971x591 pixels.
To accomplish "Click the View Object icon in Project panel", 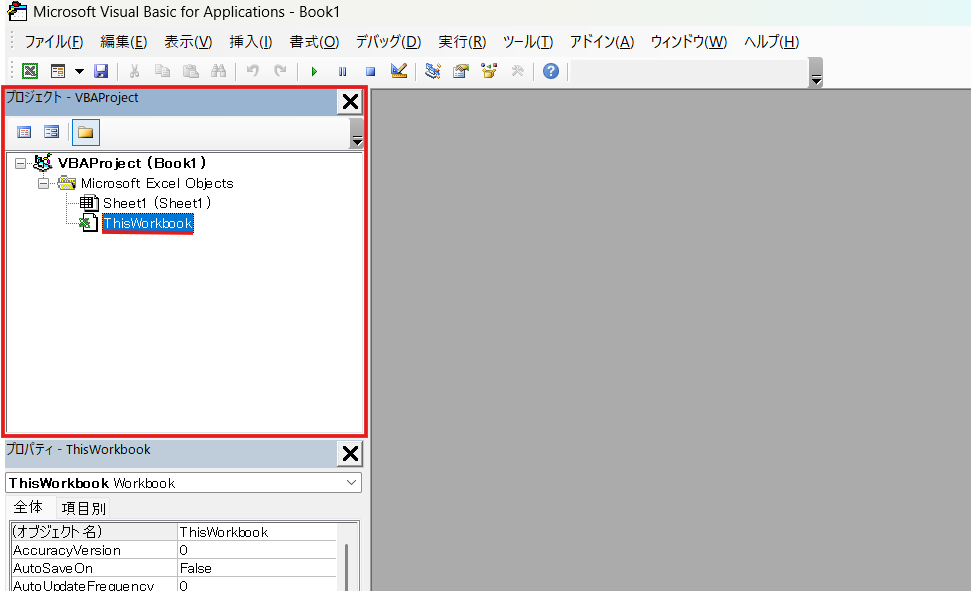I will click(x=51, y=132).
